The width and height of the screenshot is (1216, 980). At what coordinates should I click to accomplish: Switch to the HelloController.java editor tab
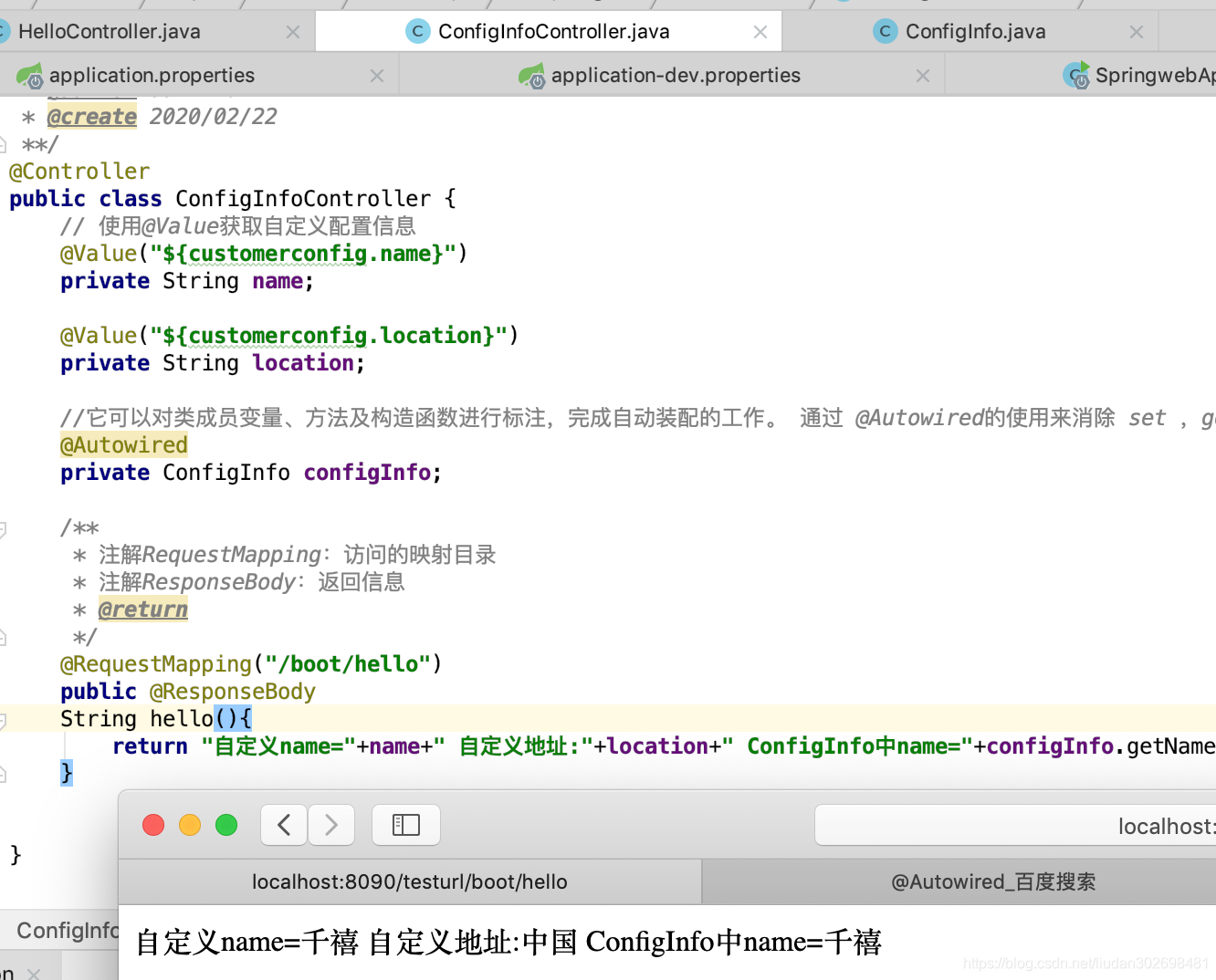[110, 30]
